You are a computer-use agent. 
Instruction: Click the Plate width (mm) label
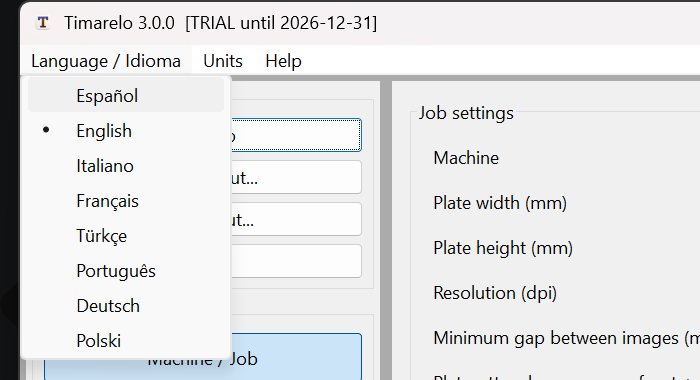coord(500,203)
